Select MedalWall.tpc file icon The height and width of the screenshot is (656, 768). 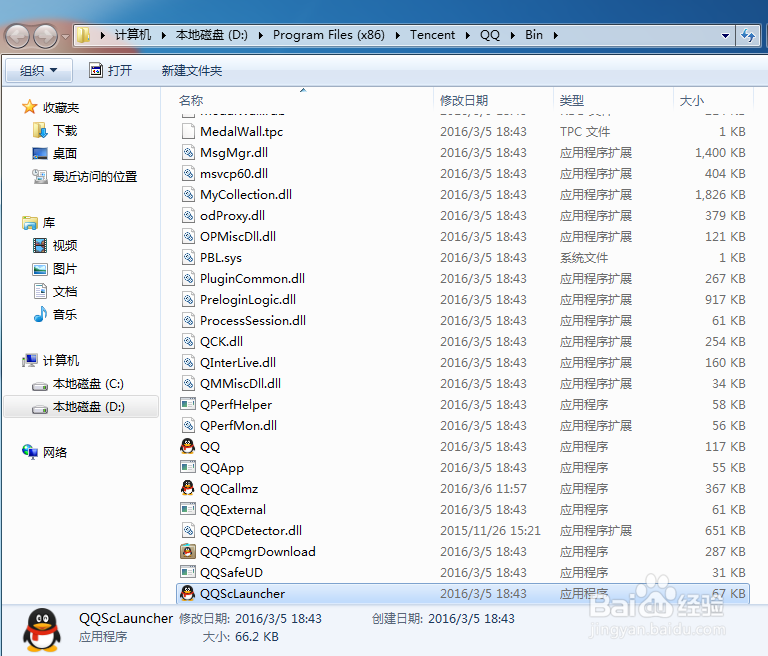(x=188, y=131)
